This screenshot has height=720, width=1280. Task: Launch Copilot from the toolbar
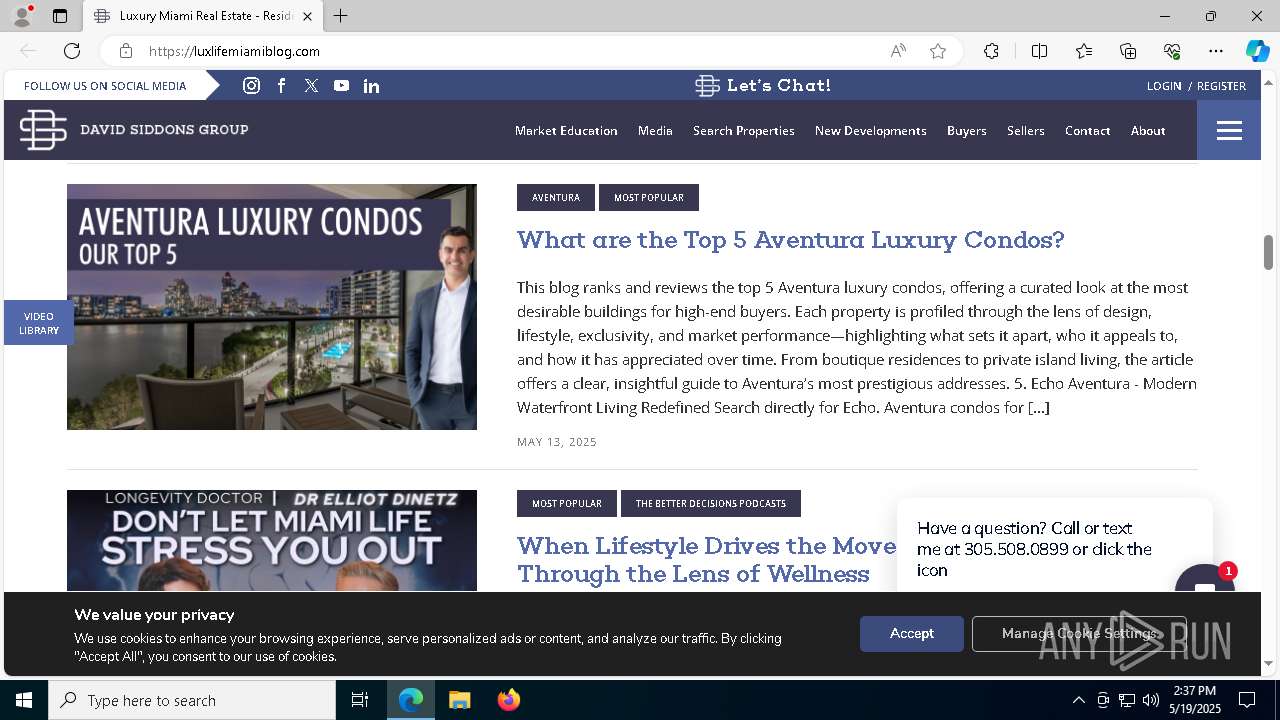[x=1257, y=51]
